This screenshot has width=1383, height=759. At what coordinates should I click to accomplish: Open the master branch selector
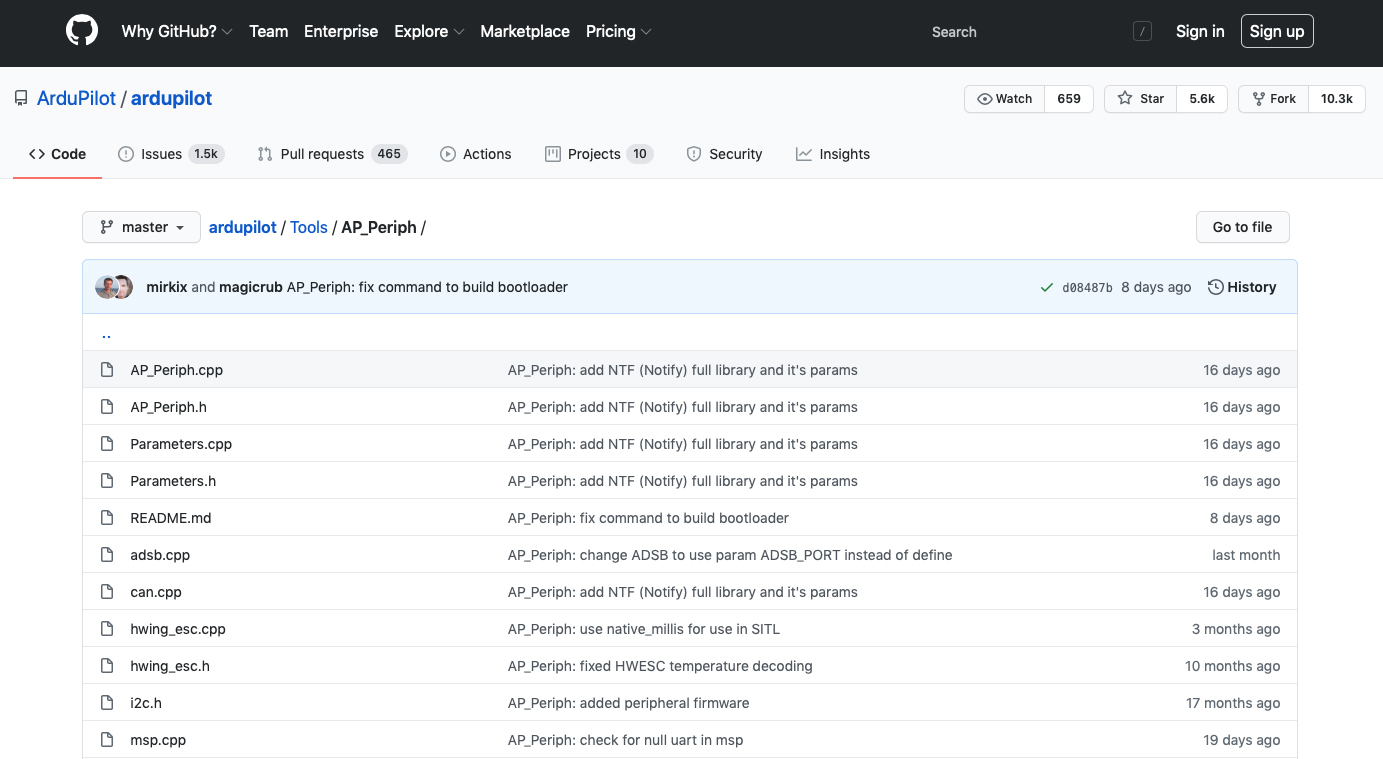[x=141, y=227]
